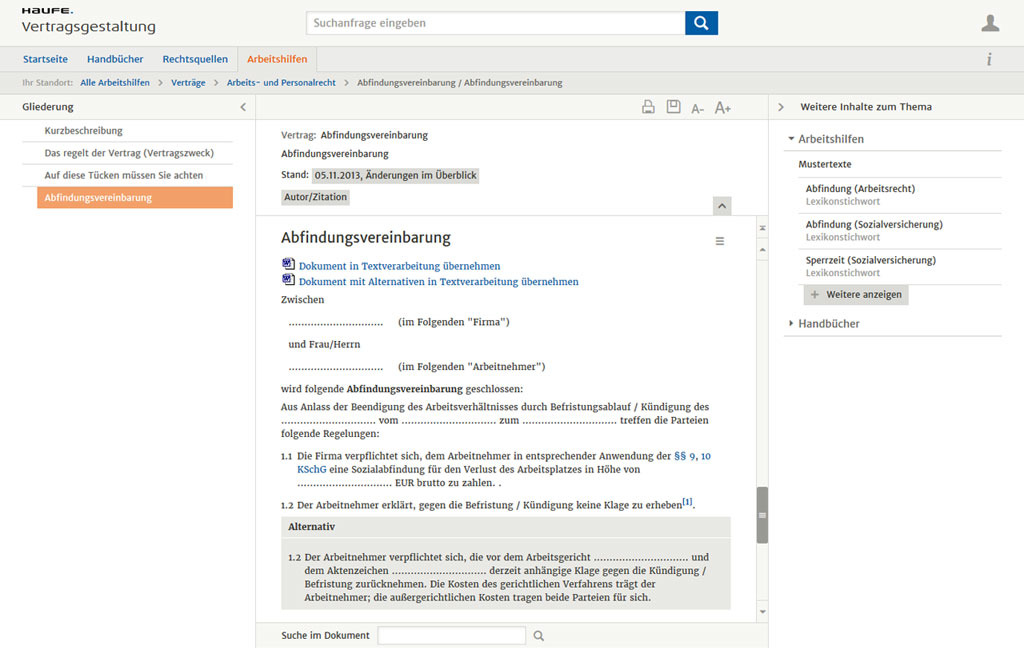Open 'Dokument mit Alternativen in Textverarbeitung übernehmen'
Screen dimensions: 1024x670
coord(438,282)
